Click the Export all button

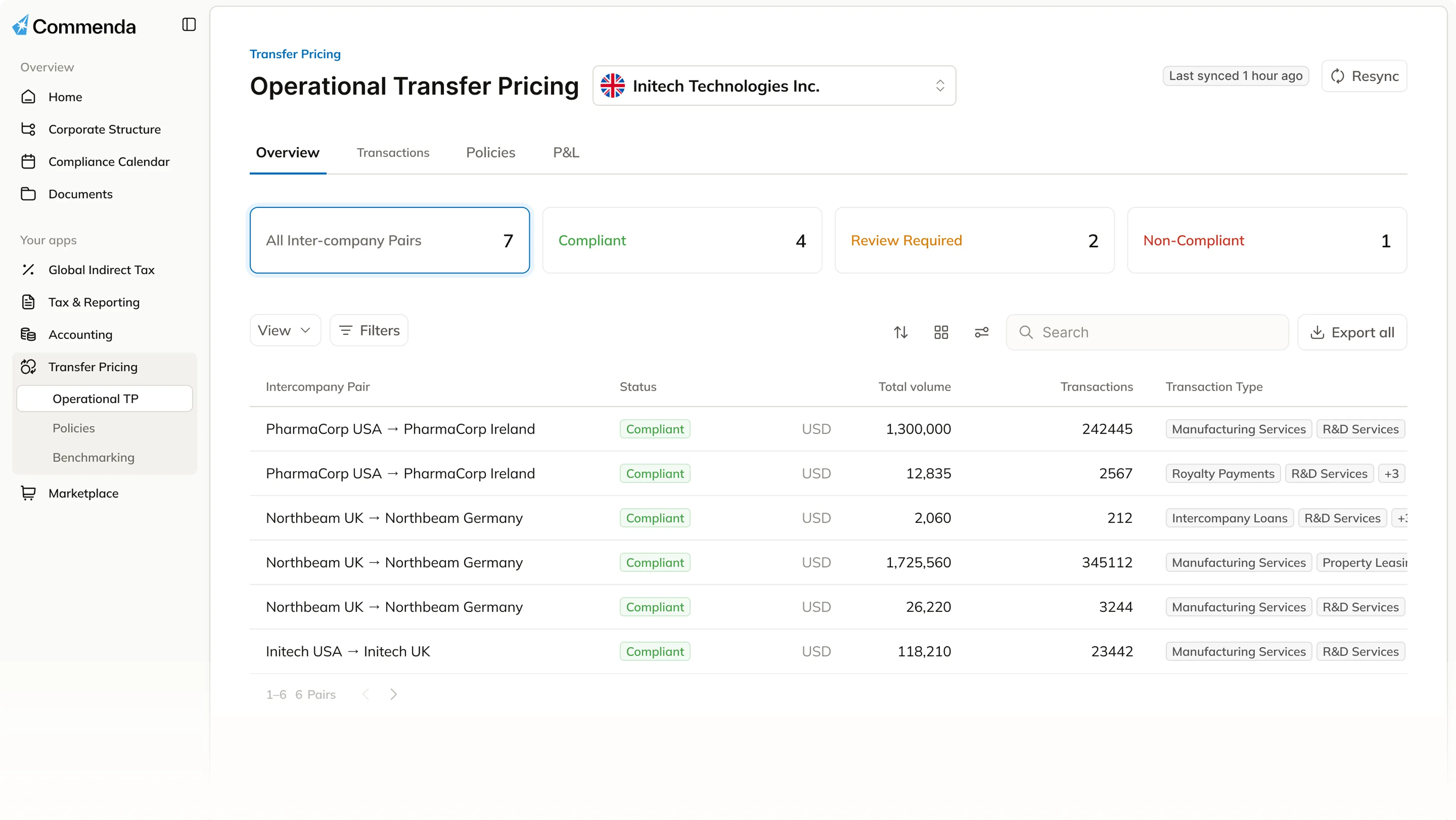click(1352, 332)
